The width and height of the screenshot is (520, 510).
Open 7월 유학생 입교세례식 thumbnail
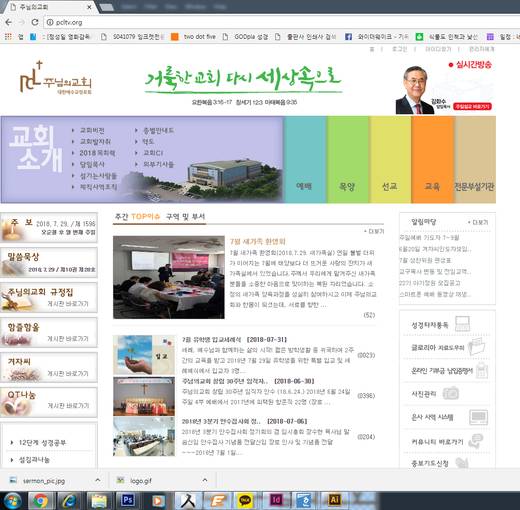tap(144, 355)
